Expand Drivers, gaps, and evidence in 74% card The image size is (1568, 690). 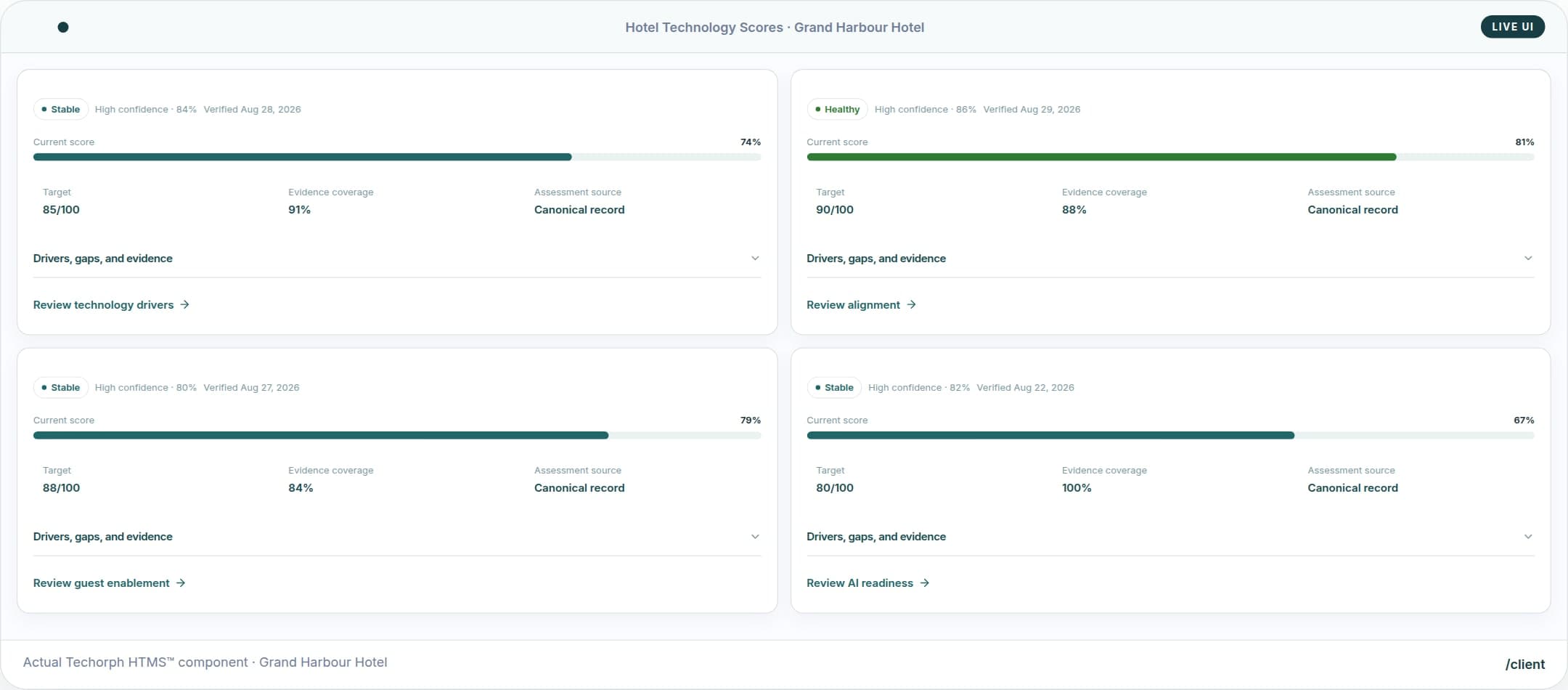point(397,259)
